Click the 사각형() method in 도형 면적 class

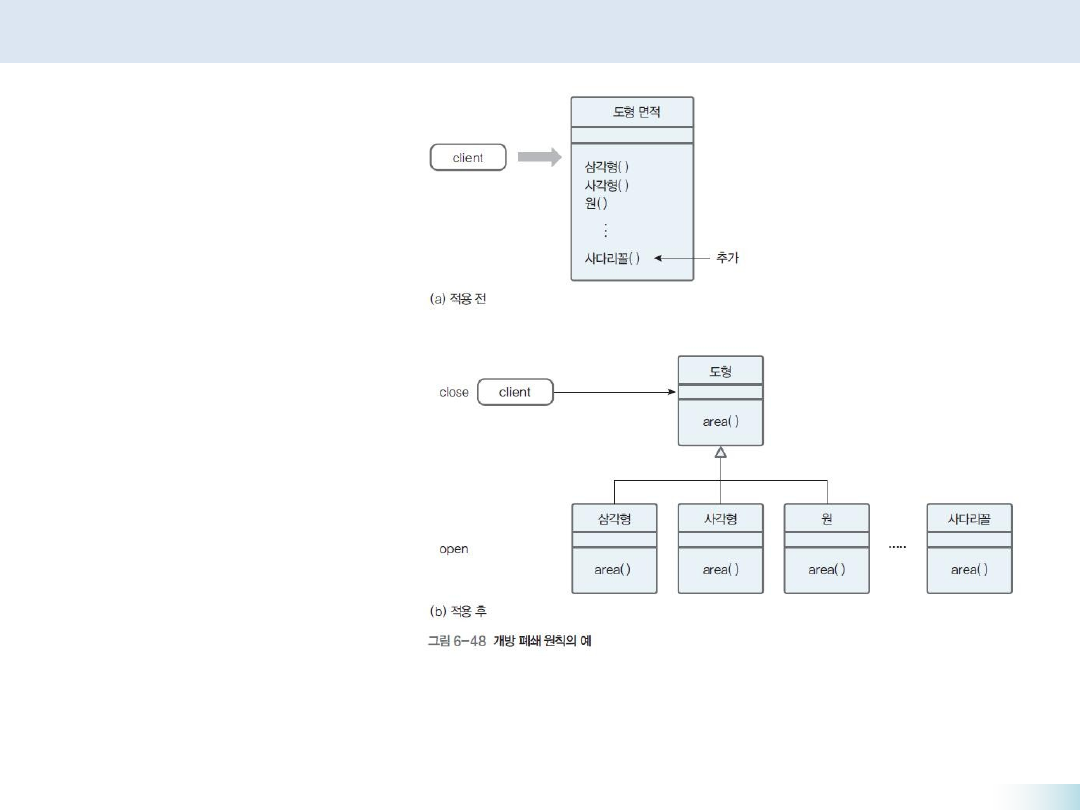(x=607, y=185)
